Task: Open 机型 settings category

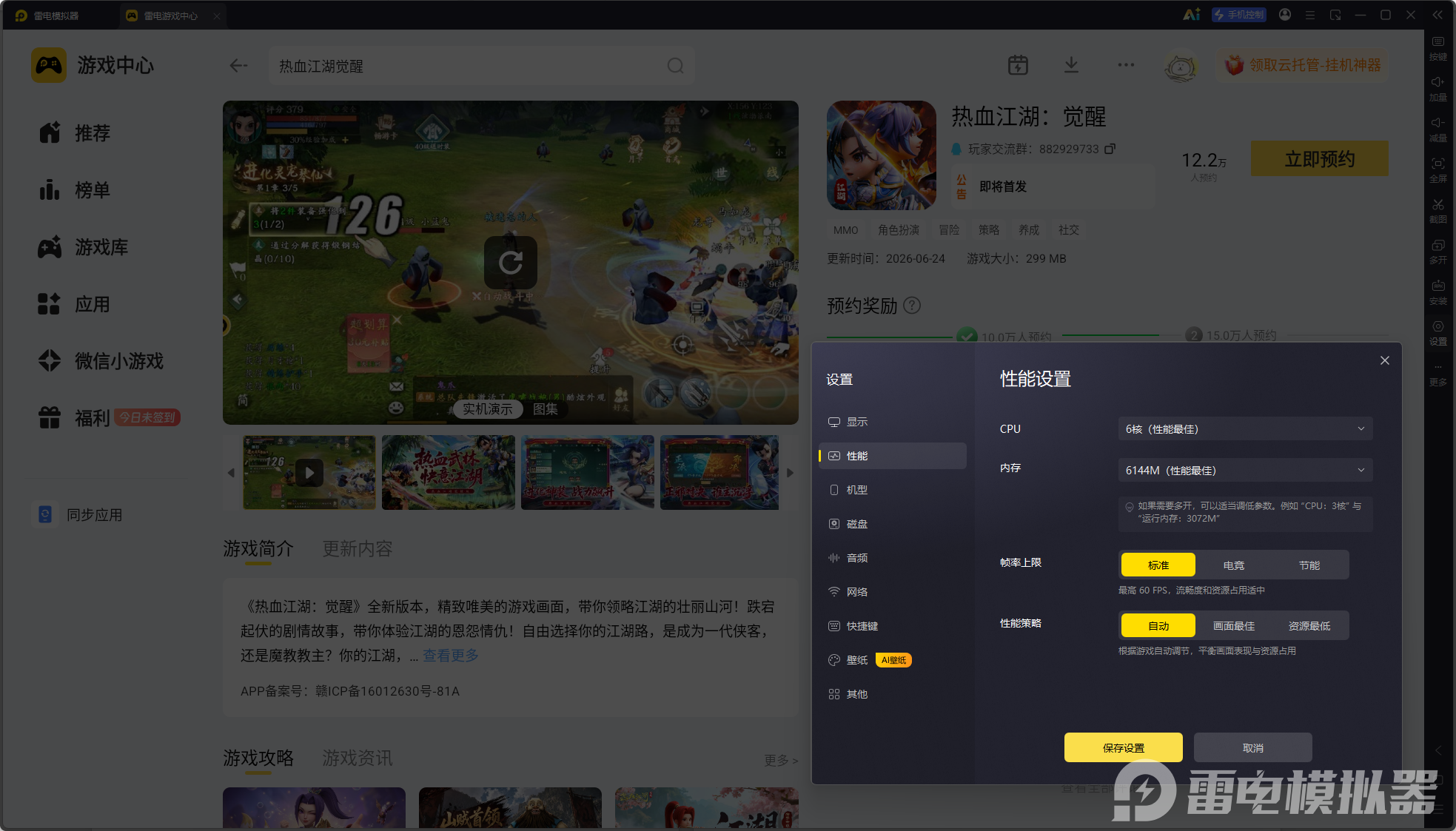Action: coord(892,490)
